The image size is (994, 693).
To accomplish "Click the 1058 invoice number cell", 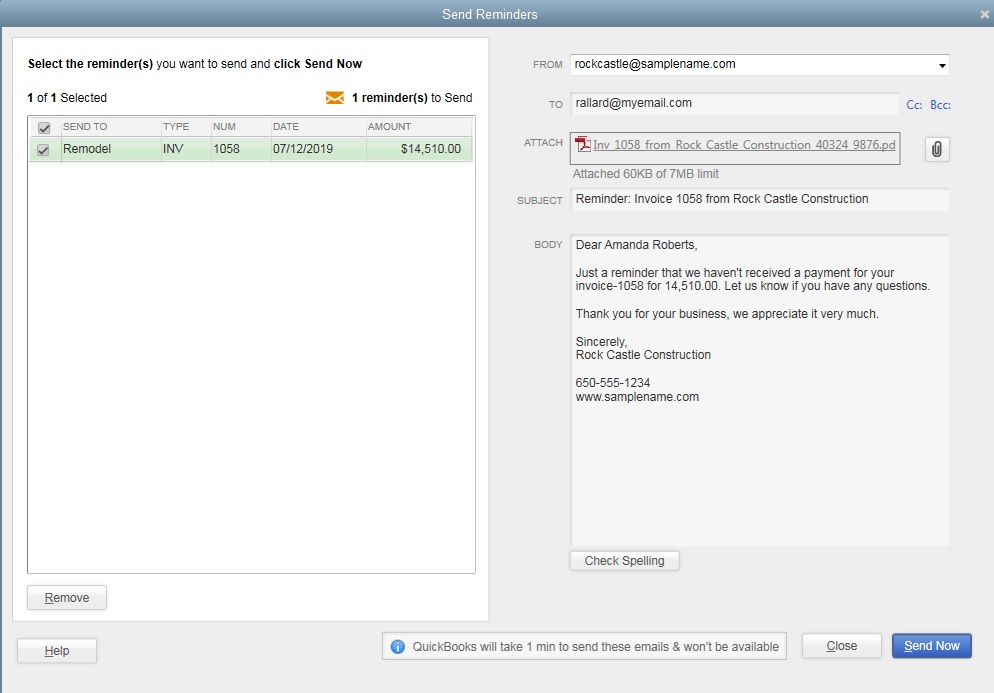I will 241,149.
